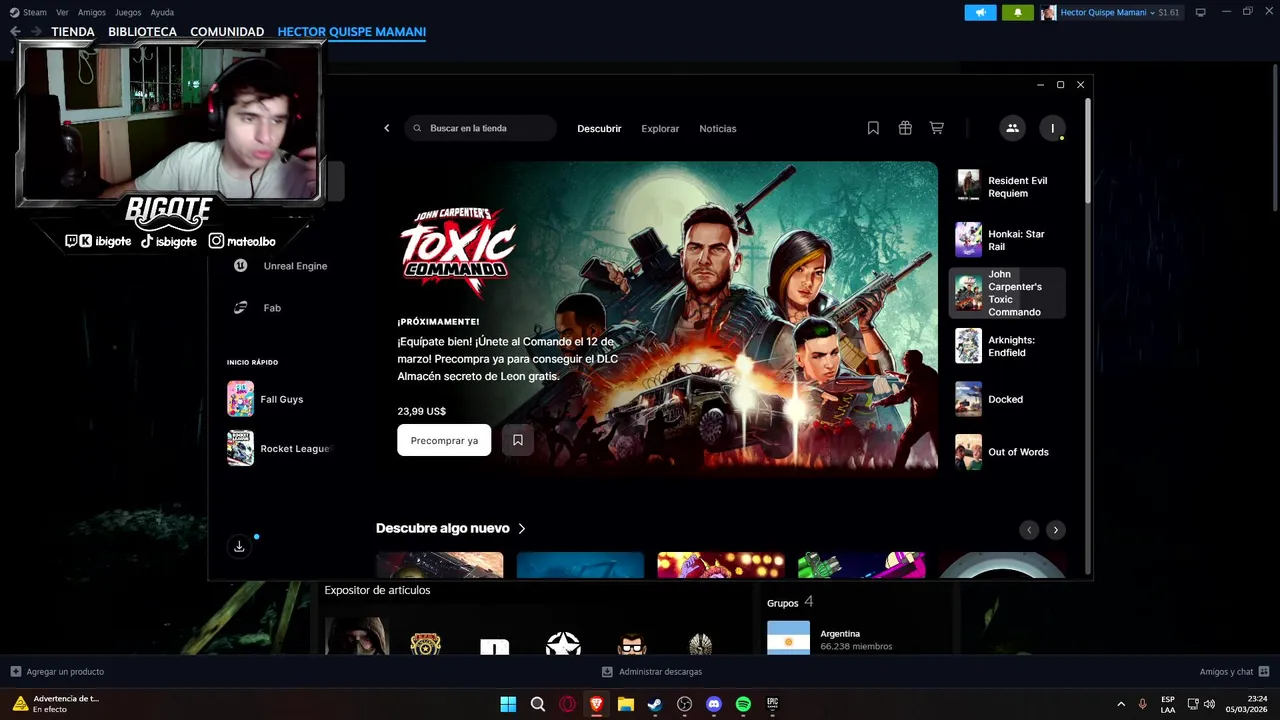Select Honkai: Star Rail in the list
The image size is (1280, 720).
click(1007, 240)
